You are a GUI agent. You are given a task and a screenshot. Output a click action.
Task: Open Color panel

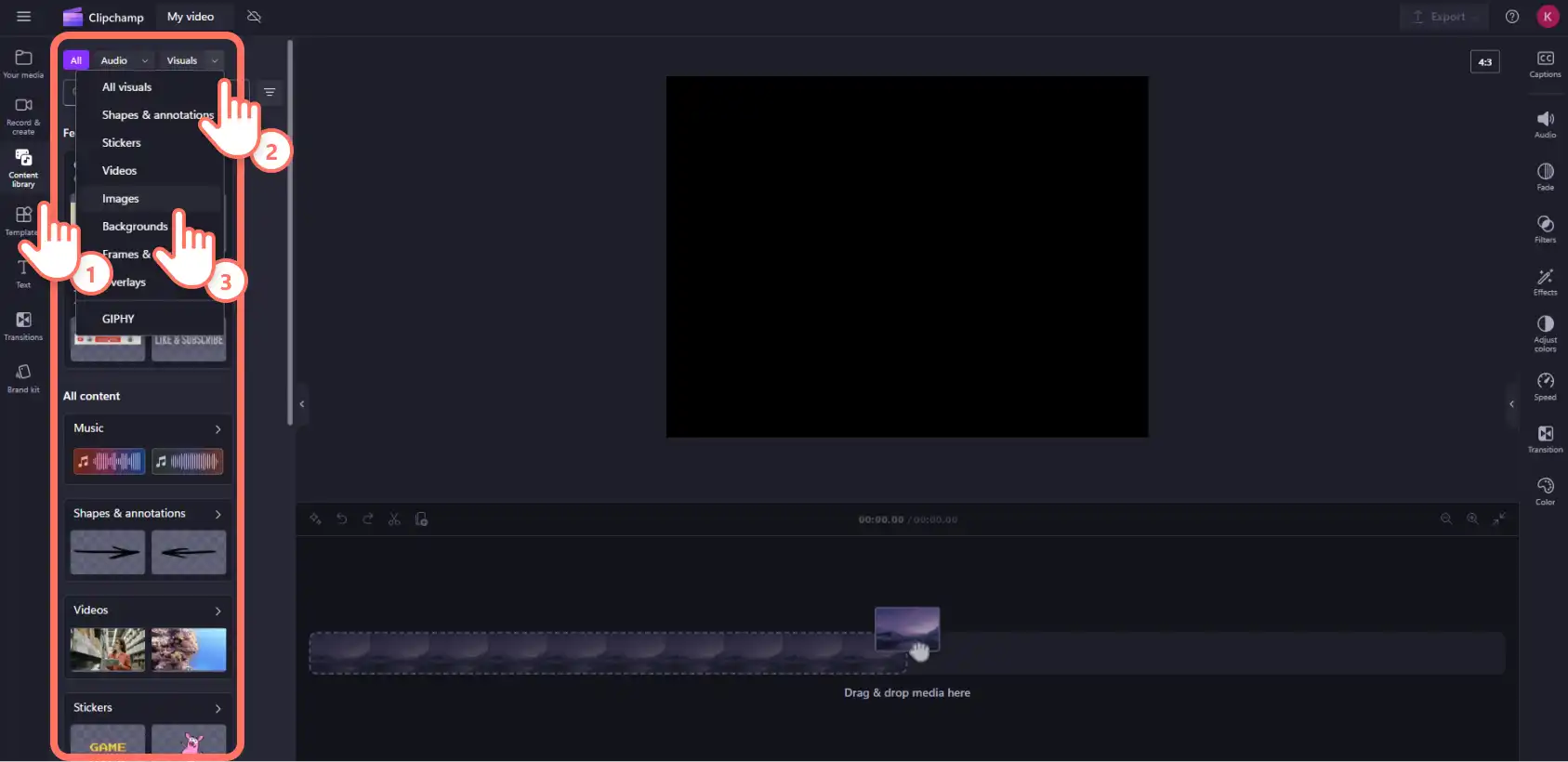point(1545,492)
